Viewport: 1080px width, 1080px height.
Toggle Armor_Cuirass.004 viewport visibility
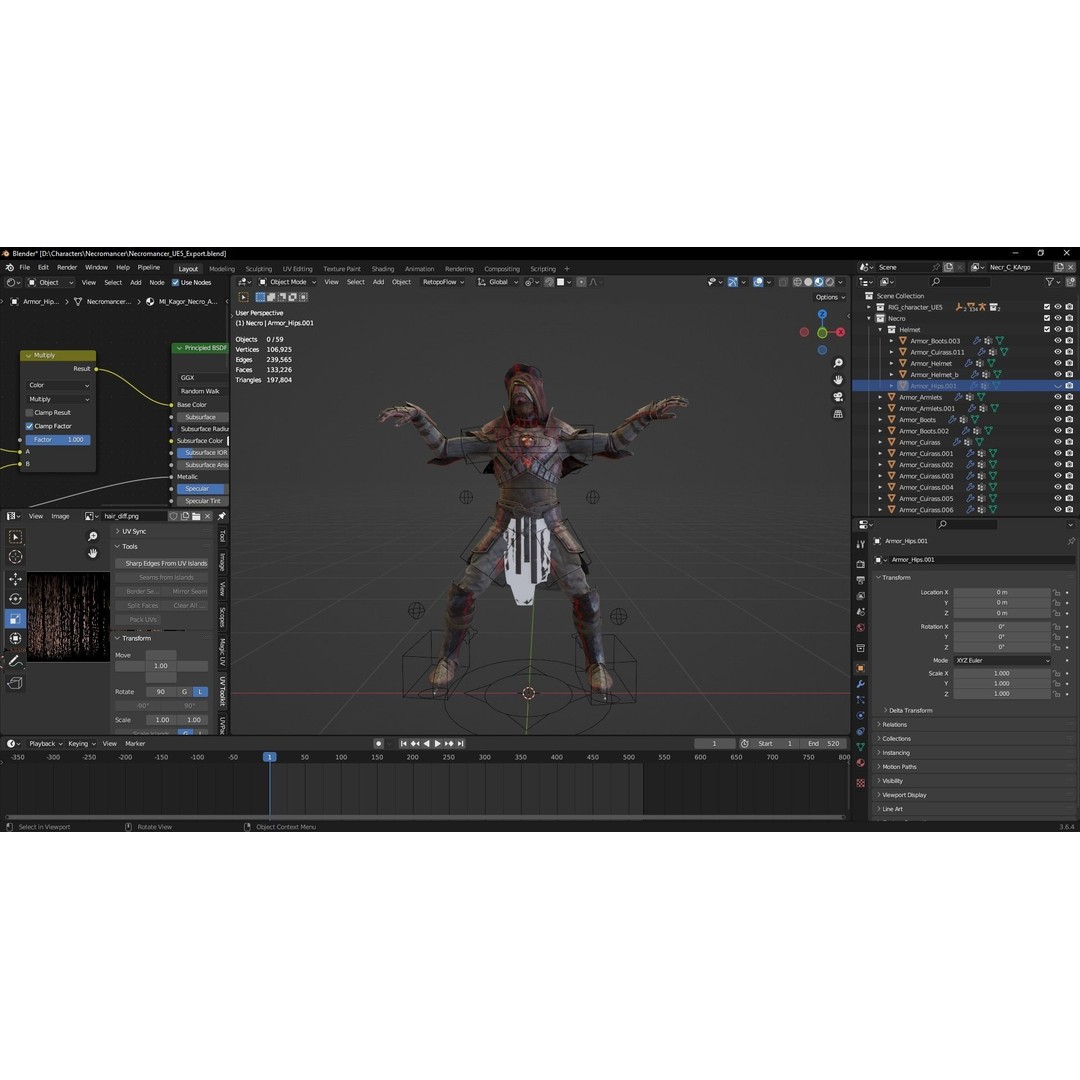pos(1058,488)
